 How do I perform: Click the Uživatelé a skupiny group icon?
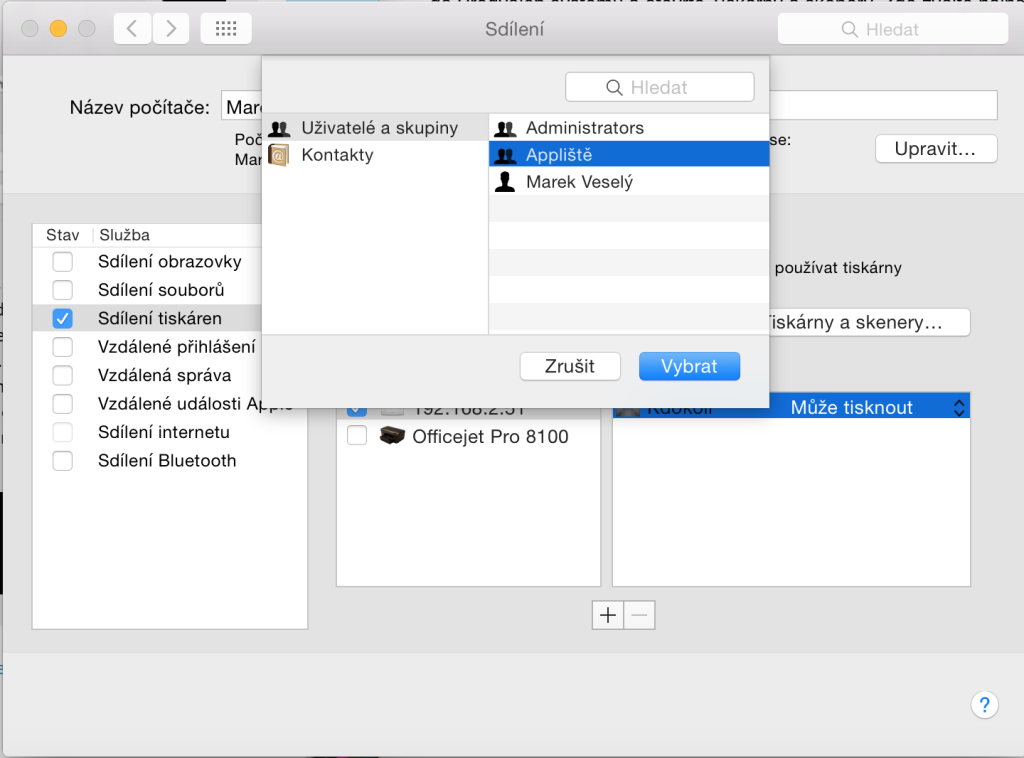pos(280,129)
